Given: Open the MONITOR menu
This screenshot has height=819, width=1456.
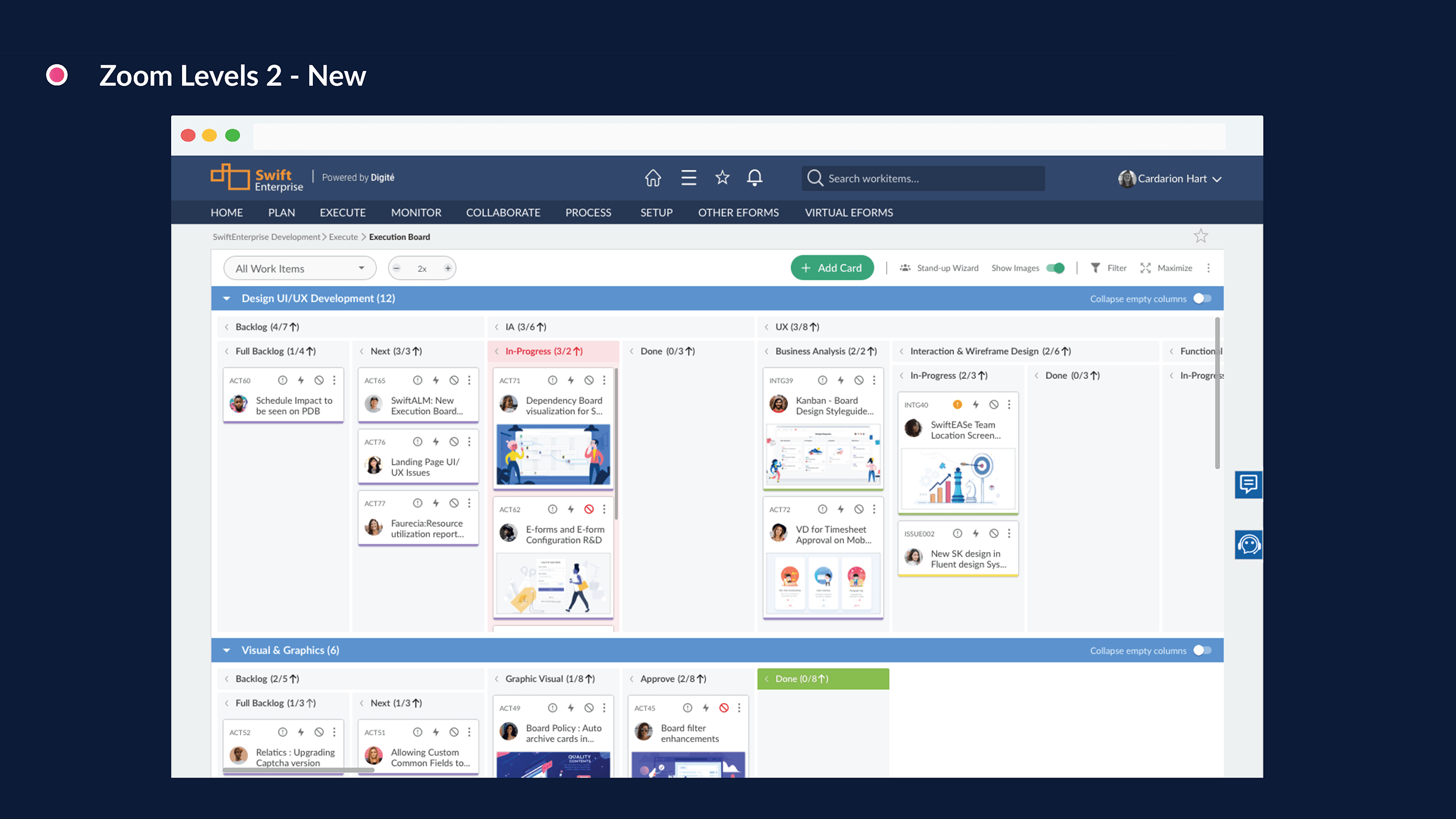Looking at the screenshot, I should [416, 212].
